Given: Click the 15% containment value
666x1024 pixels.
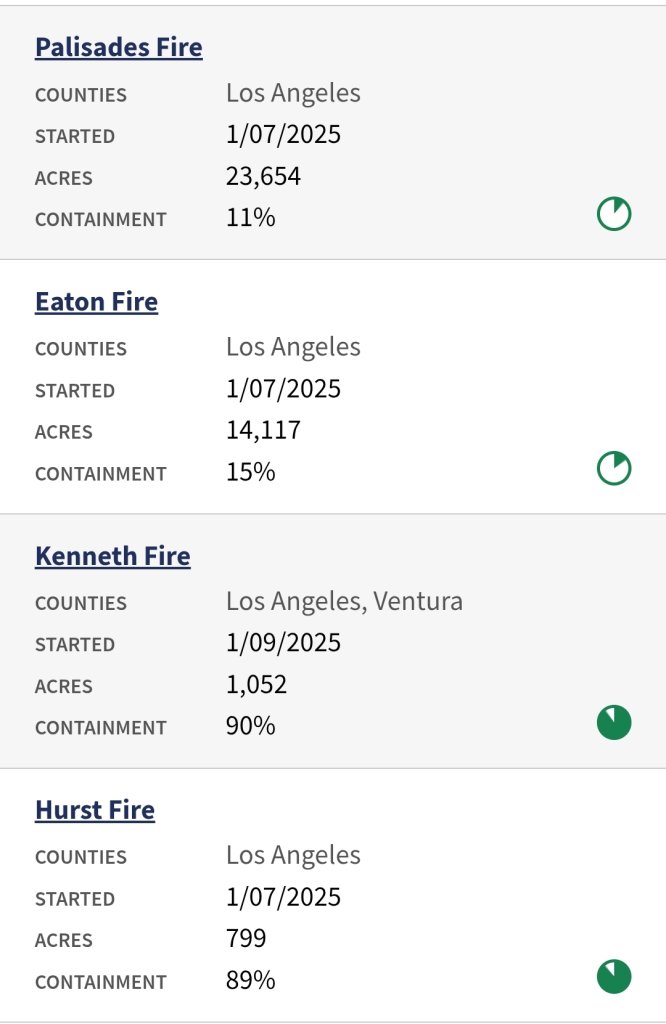Looking at the screenshot, I should click(250, 472).
